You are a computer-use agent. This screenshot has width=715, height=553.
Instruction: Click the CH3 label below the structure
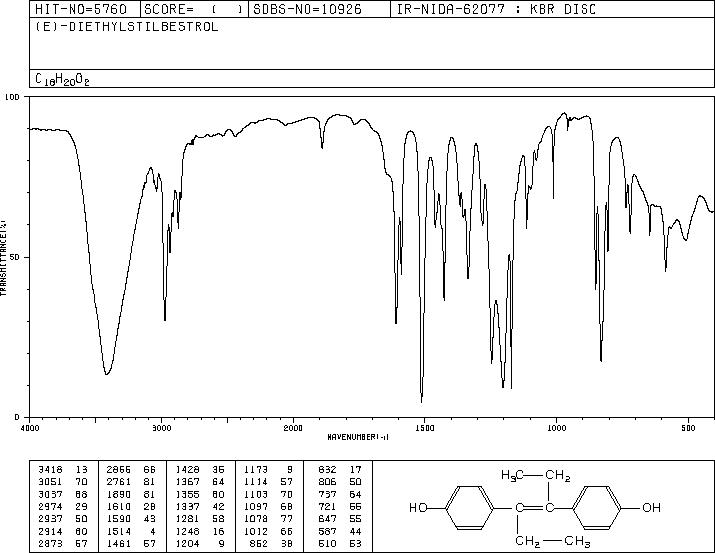pos(578,541)
